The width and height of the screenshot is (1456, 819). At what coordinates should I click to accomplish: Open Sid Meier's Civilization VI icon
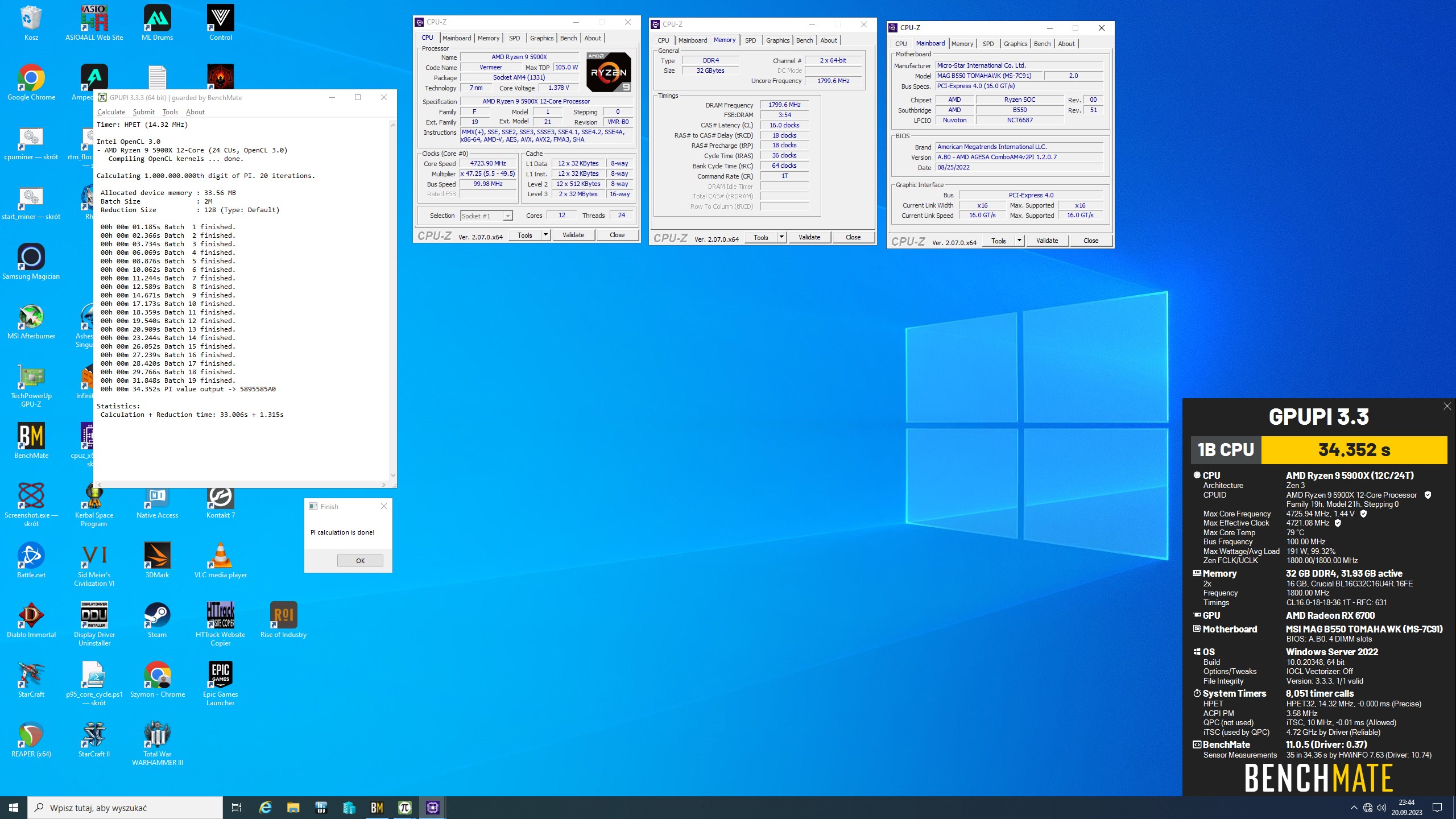pos(94,564)
